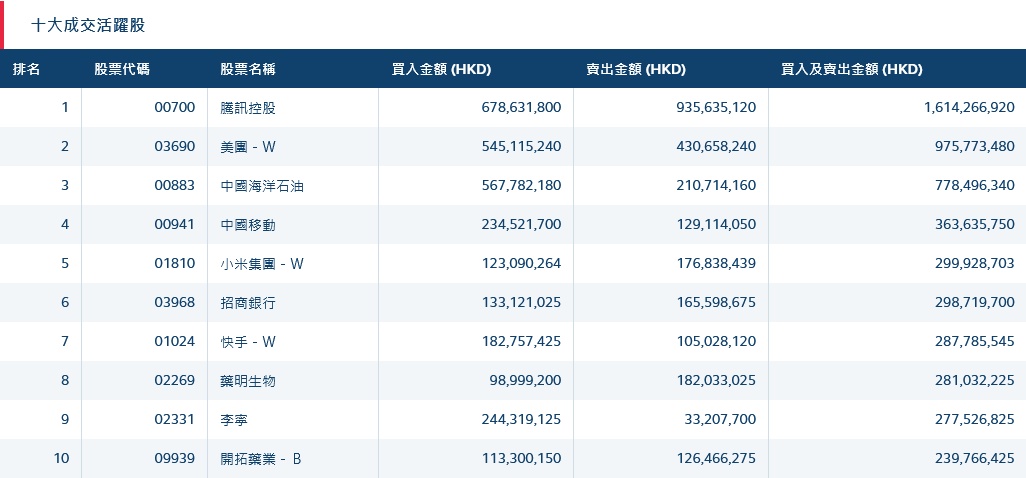The height and width of the screenshot is (478, 1026).
Task: Click the 排名 column header
Action: tap(26, 69)
